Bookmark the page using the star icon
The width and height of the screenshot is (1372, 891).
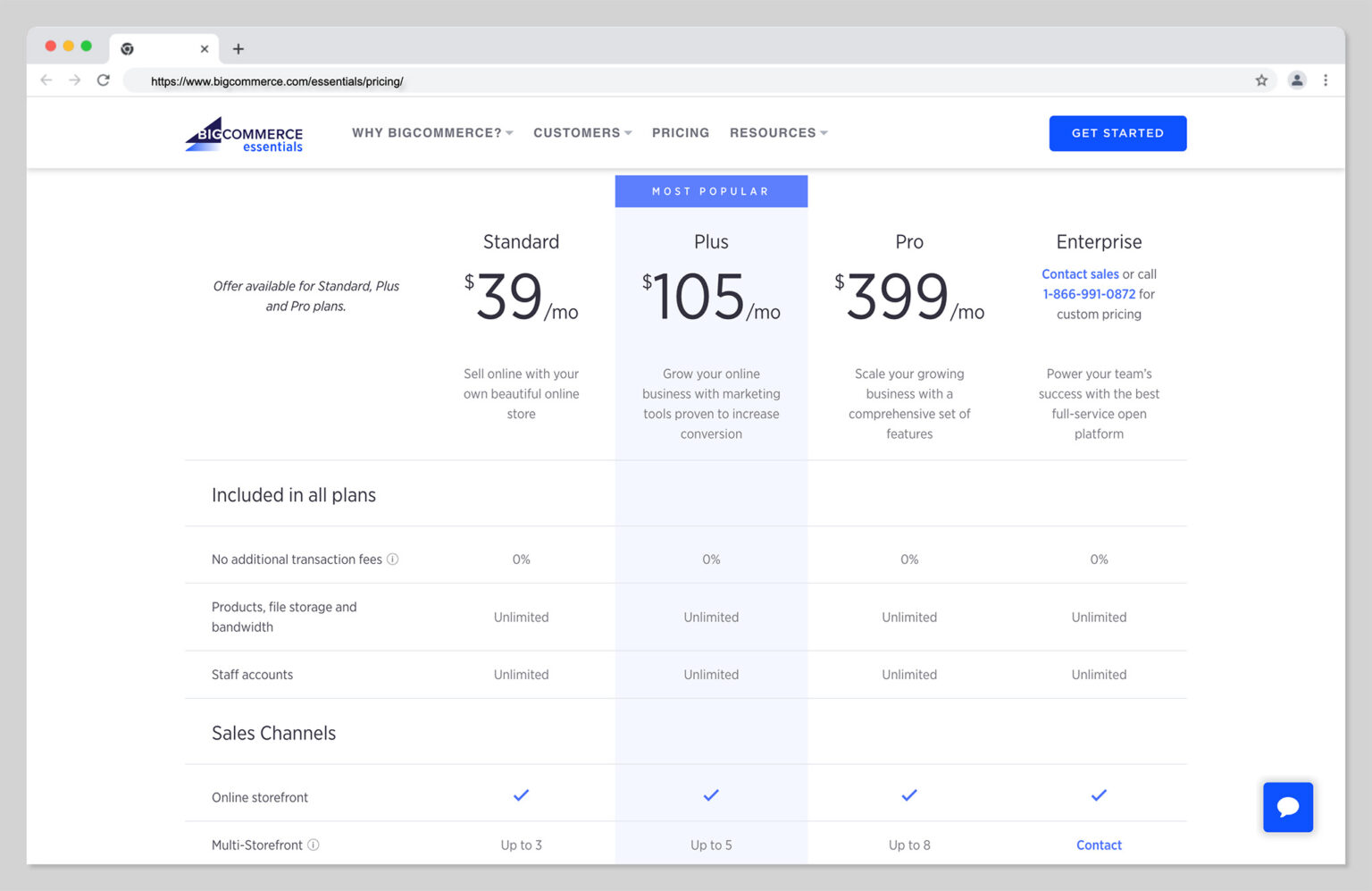coord(1262,80)
